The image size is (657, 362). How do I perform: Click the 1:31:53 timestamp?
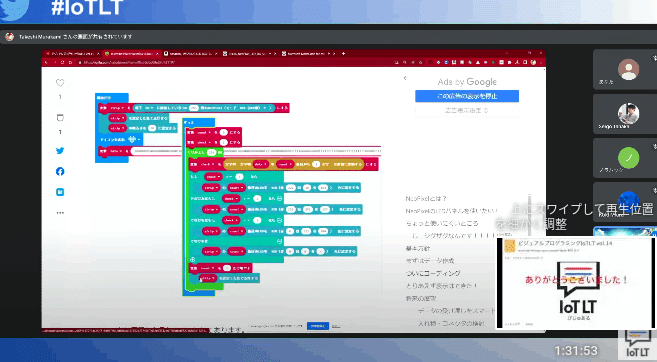point(576,350)
